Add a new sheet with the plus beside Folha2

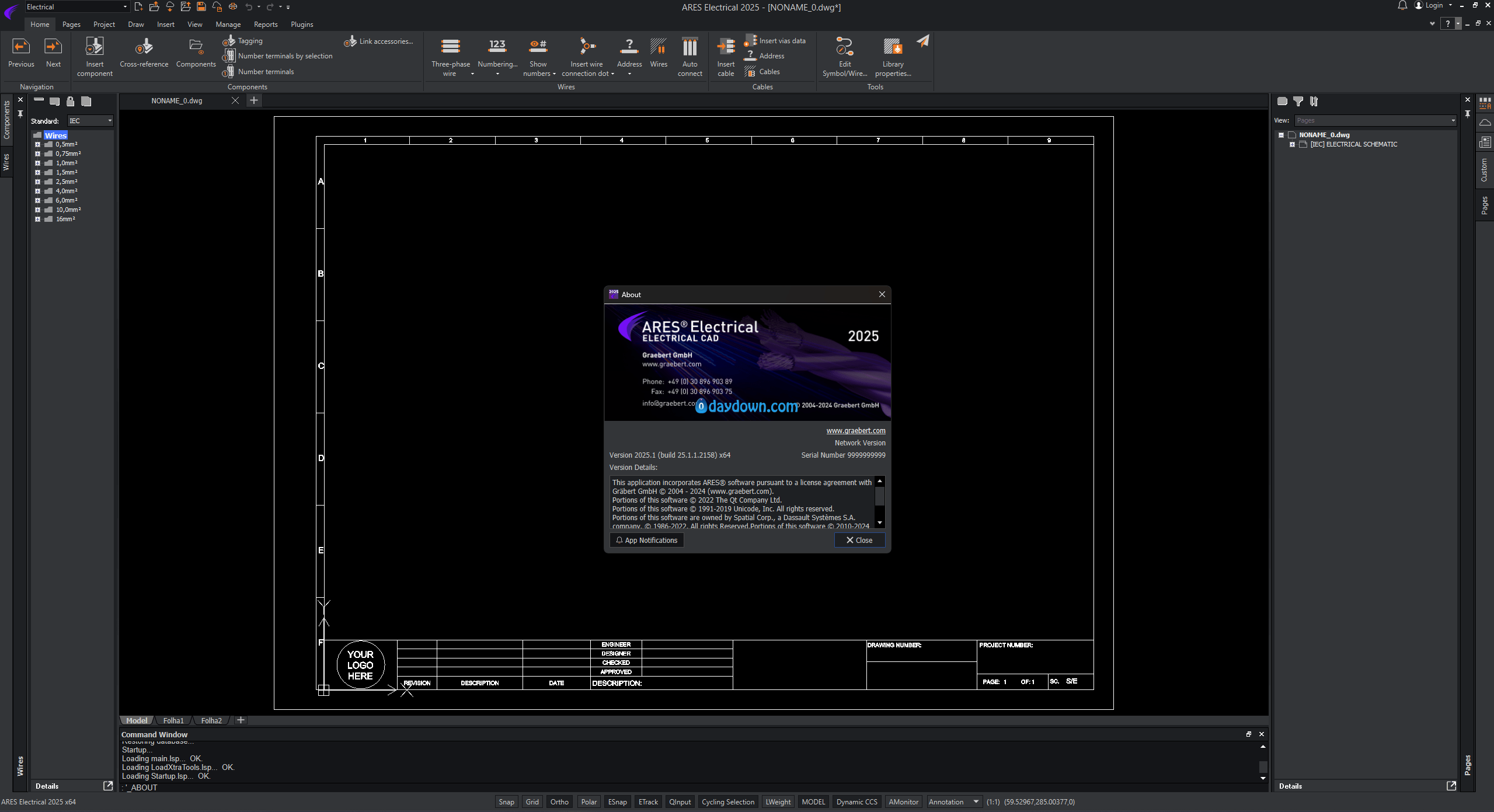[241, 720]
